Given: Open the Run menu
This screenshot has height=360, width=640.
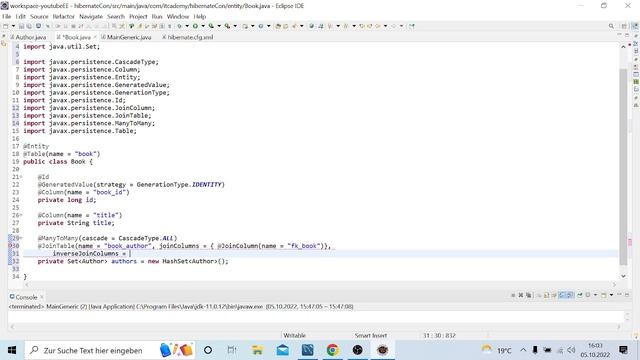Looking at the screenshot, I should pos(157,16).
